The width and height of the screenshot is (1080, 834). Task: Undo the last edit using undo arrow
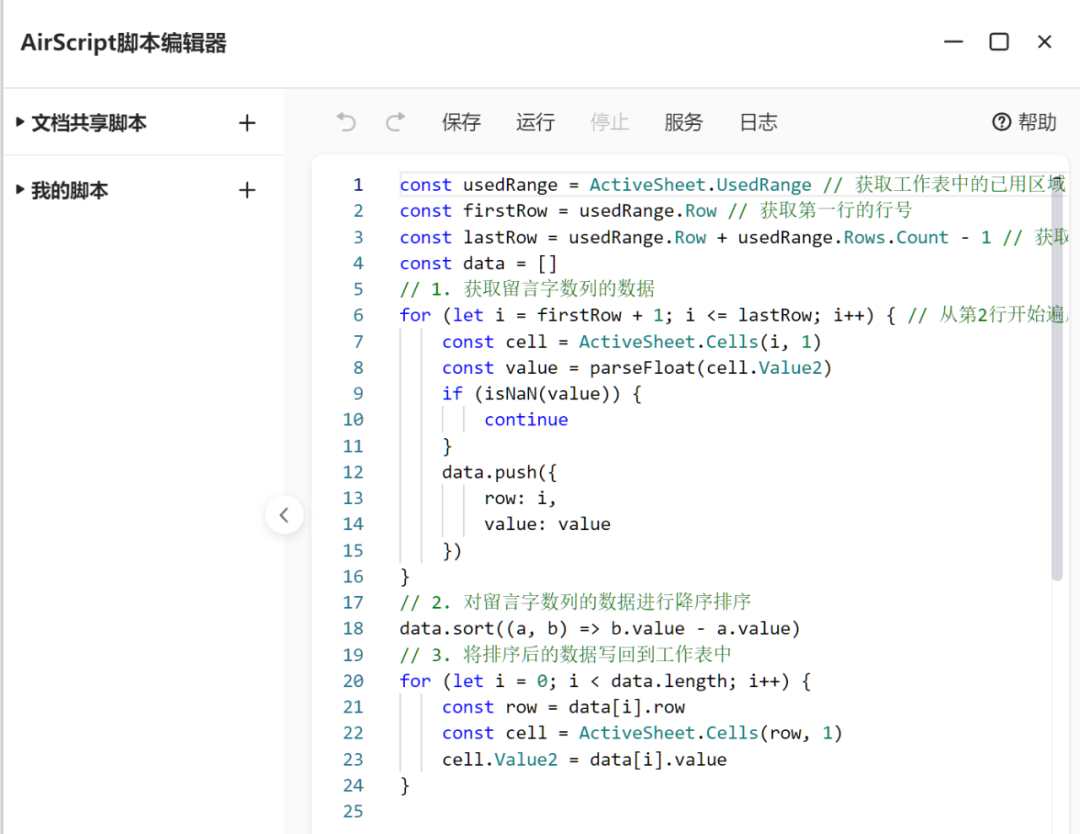(x=346, y=123)
